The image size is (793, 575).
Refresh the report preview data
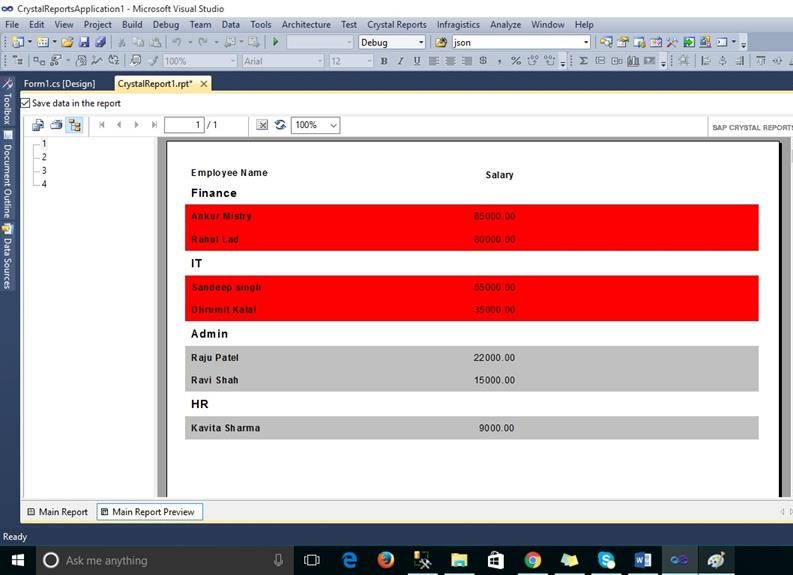280,125
